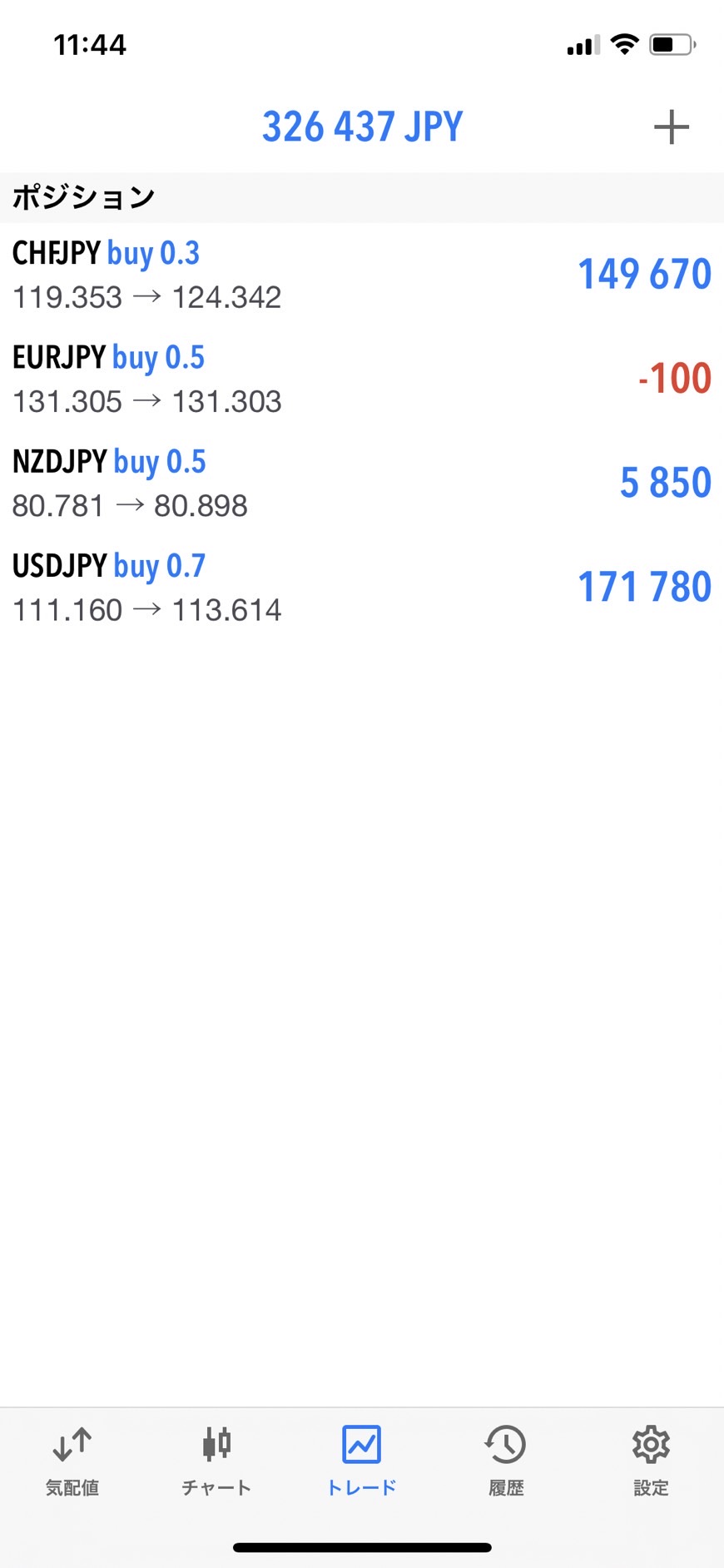The height and width of the screenshot is (1568, 724).
Task: Tap the ポジション section header
Action: point(83,197)
